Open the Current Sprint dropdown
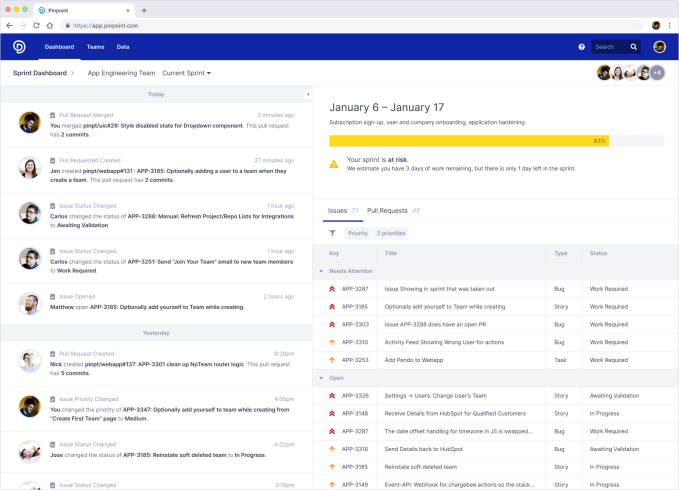Image resolution: width=679 pixels, height=490 pixels. coord(187,73)
